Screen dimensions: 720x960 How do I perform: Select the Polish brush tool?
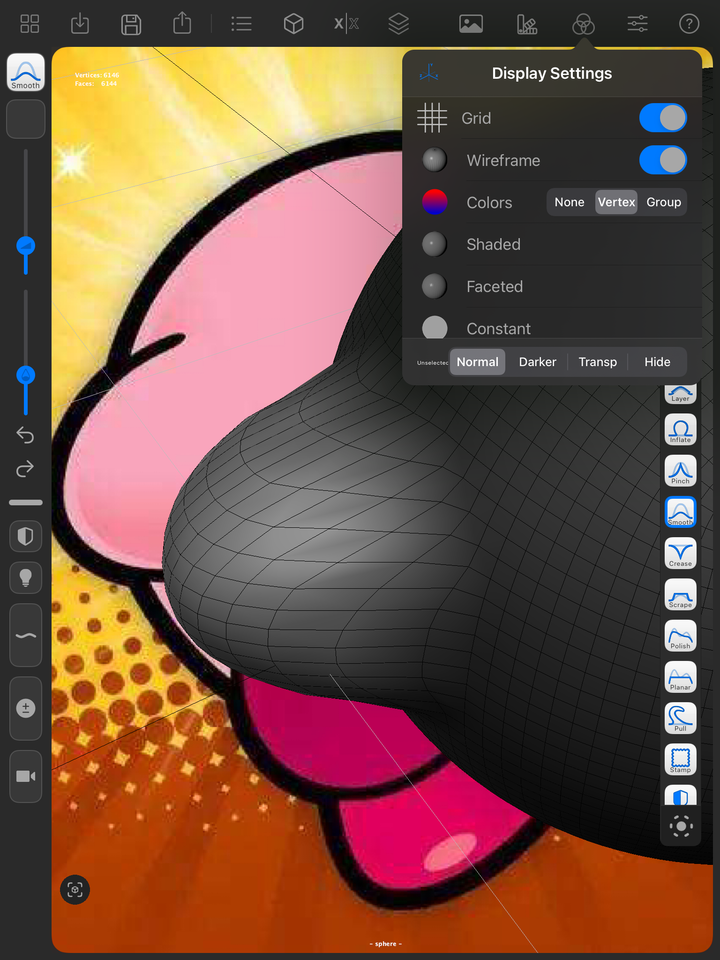(x=680, y=636)
